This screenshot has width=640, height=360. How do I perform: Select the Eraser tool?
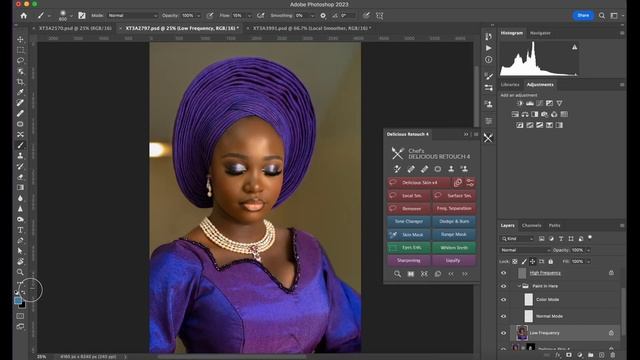20,177
